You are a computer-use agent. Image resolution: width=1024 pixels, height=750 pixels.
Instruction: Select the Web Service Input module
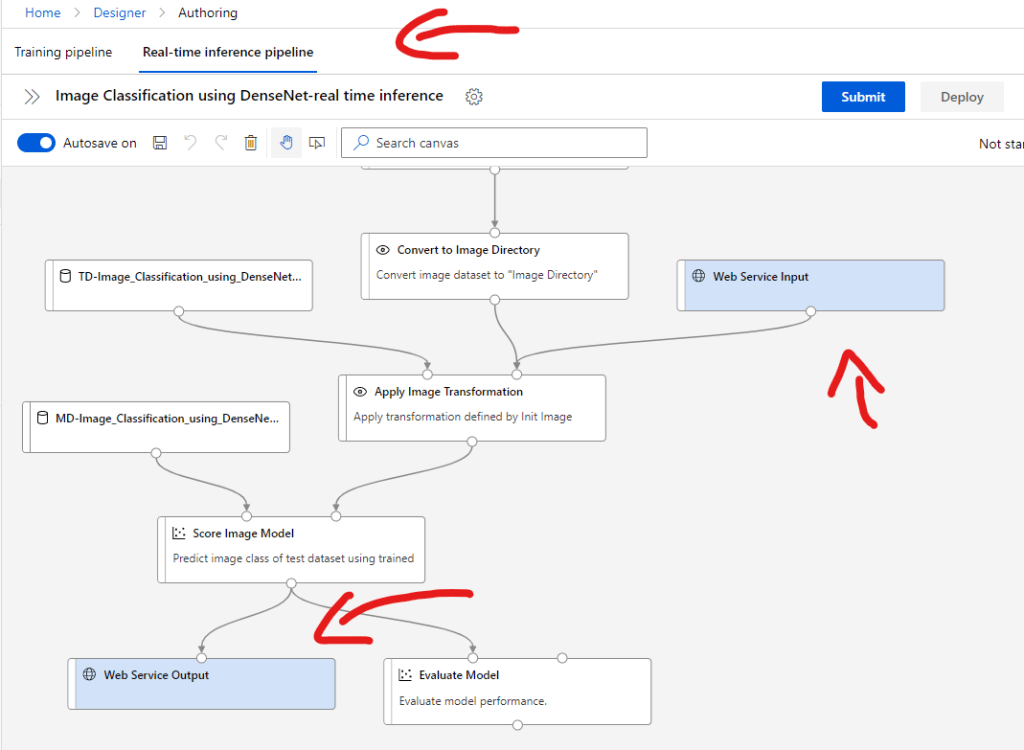click(x=810, y=285)
